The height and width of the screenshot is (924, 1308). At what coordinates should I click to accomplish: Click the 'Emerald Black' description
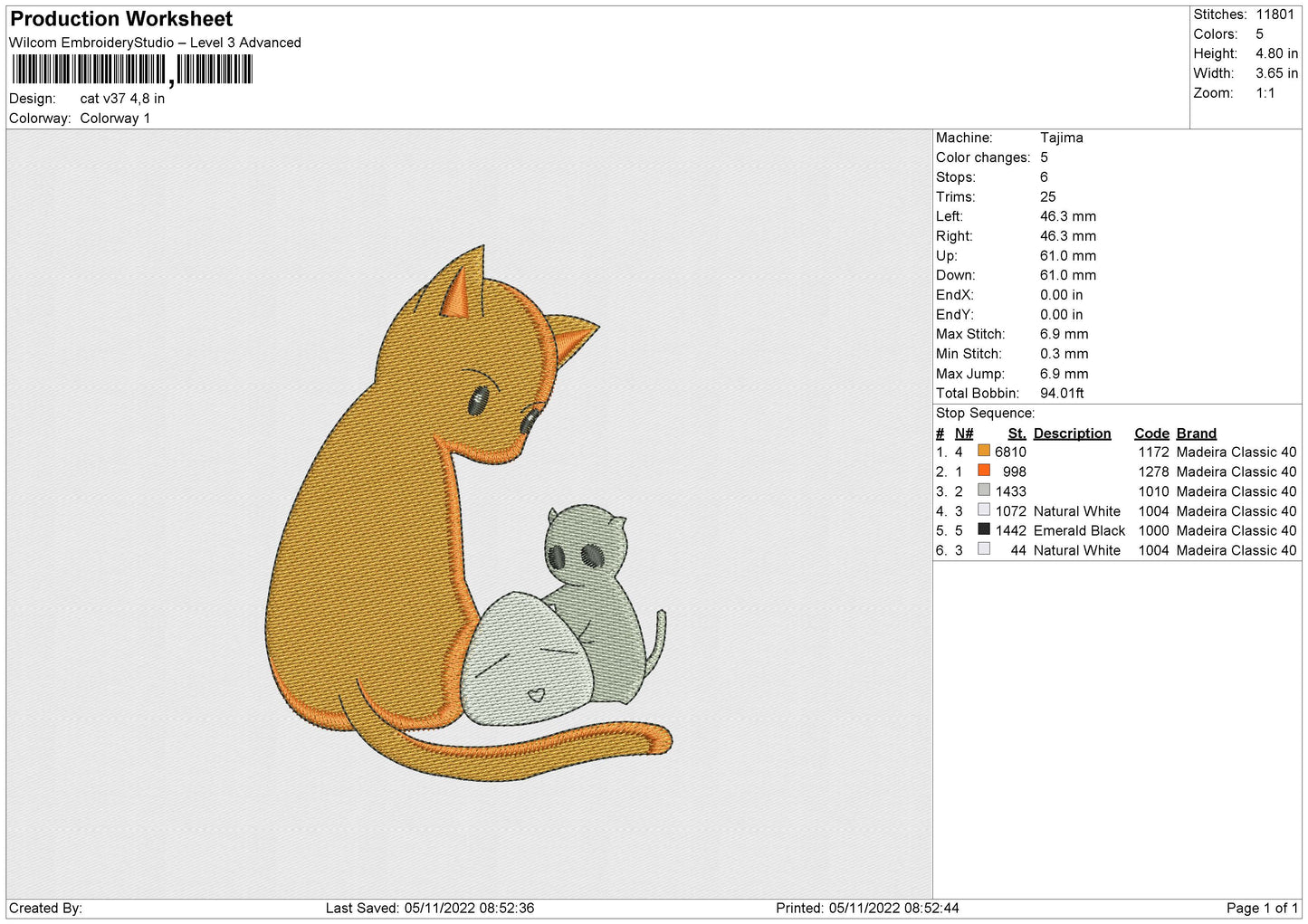[x=1079, y=531]
